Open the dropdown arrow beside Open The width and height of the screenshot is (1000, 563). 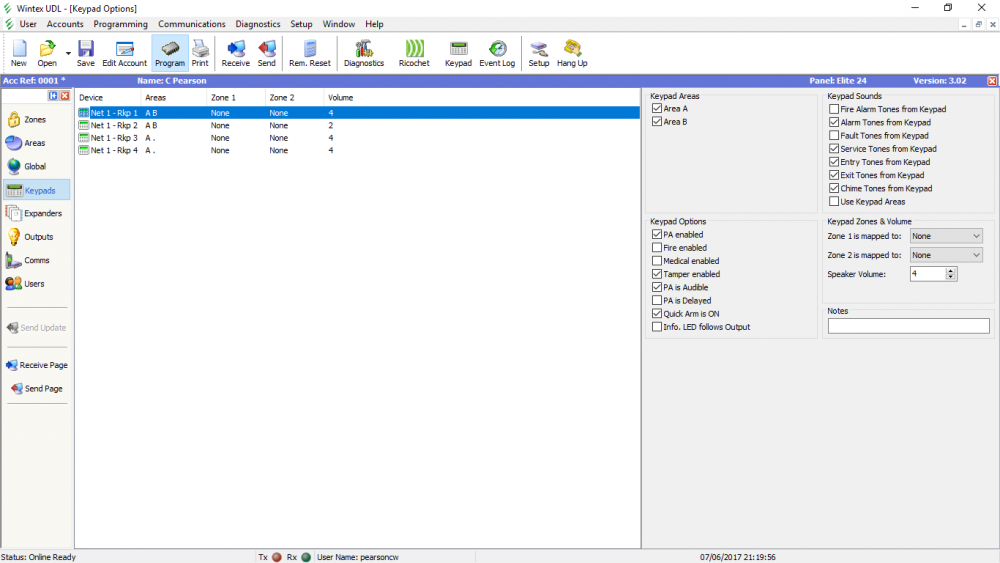click(68, 53)
